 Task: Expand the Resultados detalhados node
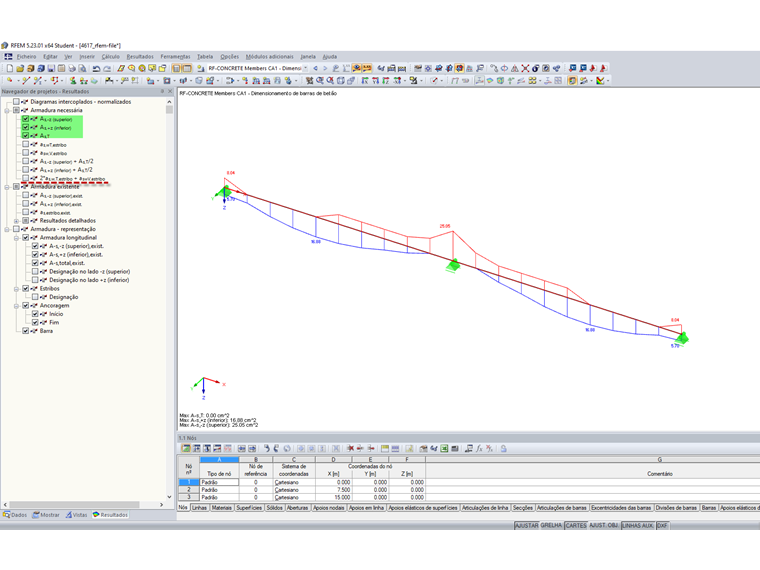pyautogui.click(x=16, y=221)
